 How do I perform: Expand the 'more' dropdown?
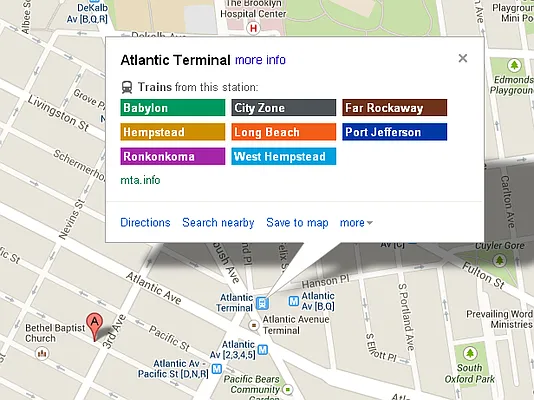(356, 223)
